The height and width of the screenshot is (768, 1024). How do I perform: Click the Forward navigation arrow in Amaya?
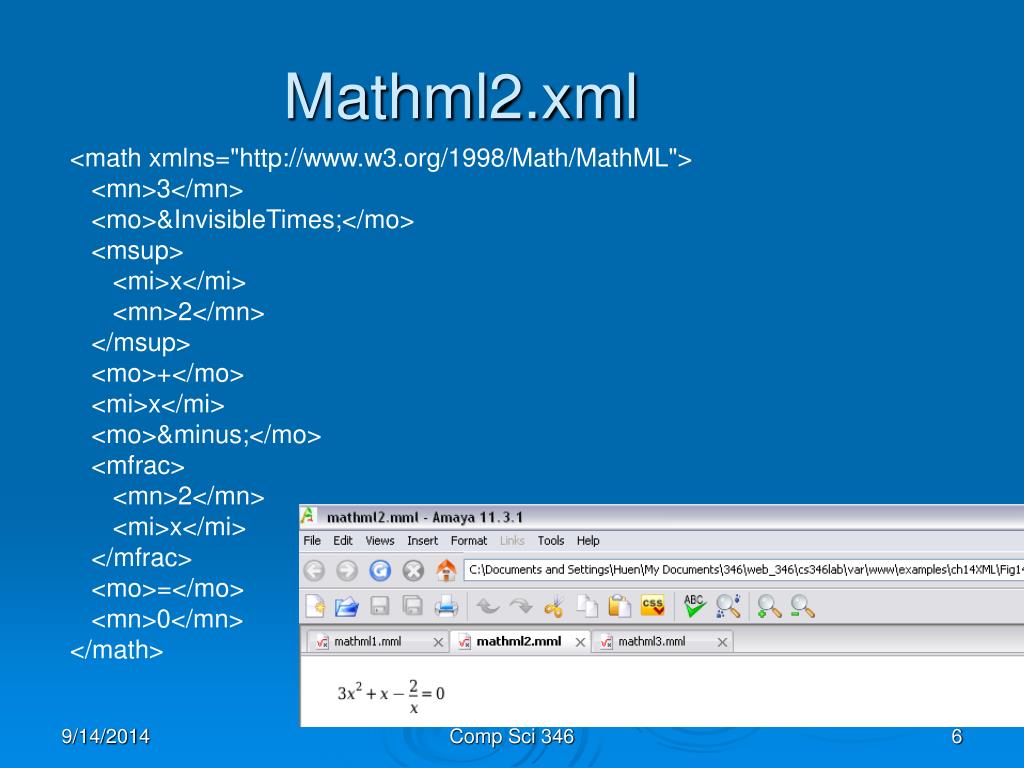click(347, 570)
